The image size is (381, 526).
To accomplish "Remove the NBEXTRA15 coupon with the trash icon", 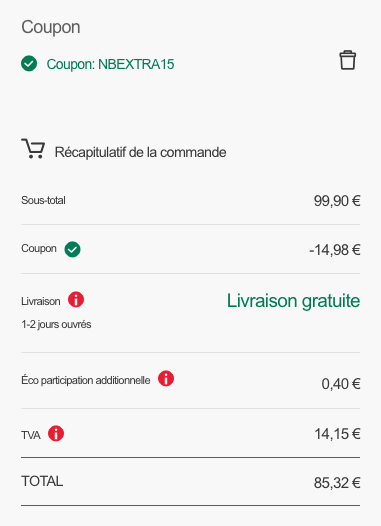I will pos(347,60).
